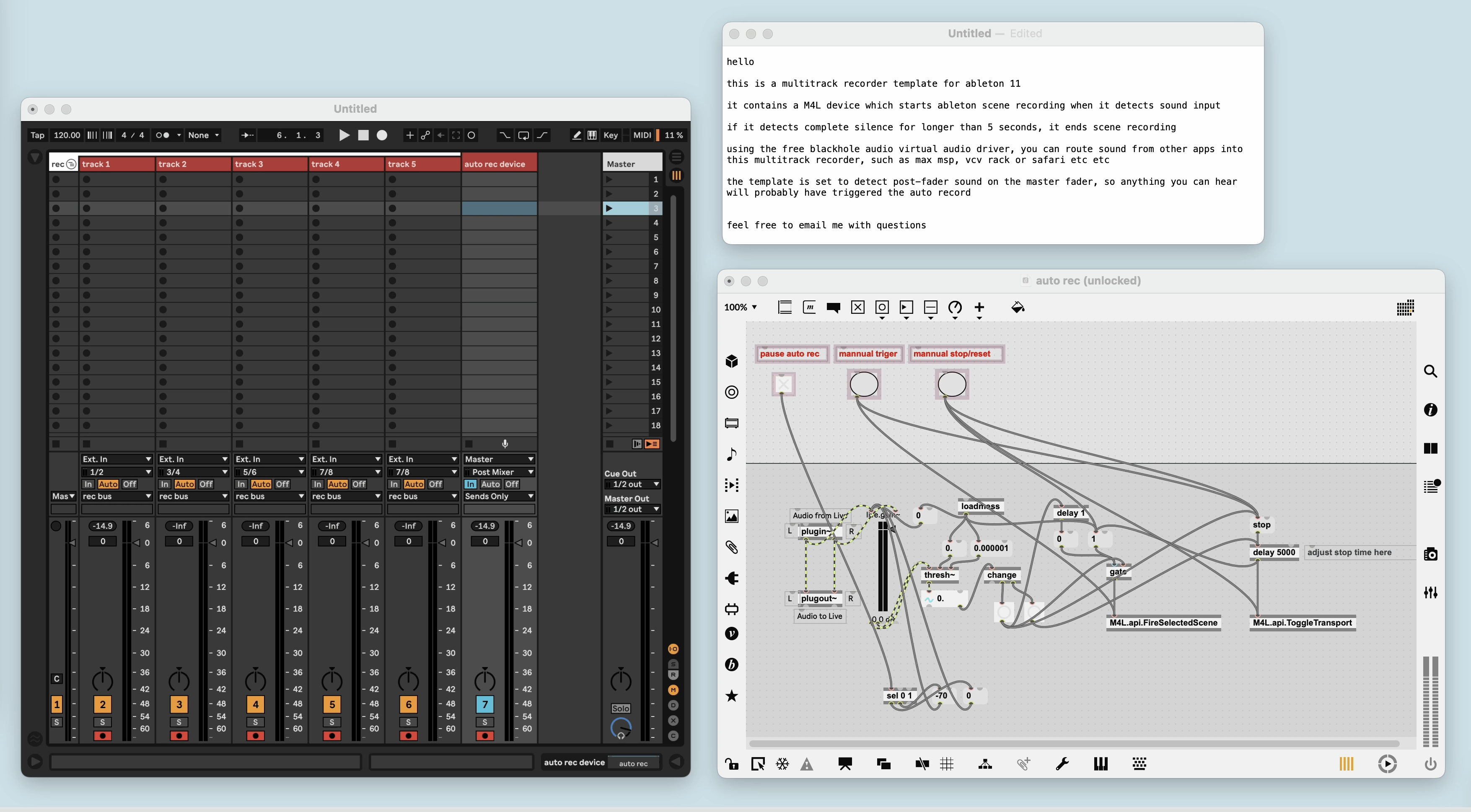
Task: Click the Key map mode switch
Action: point(611,135)
